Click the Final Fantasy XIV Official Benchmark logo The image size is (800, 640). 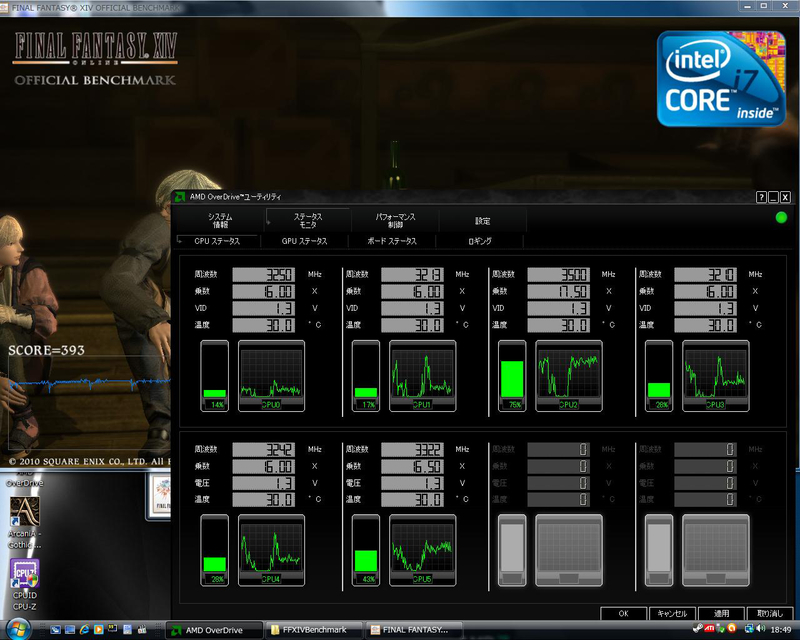click(x=95, y=59)
